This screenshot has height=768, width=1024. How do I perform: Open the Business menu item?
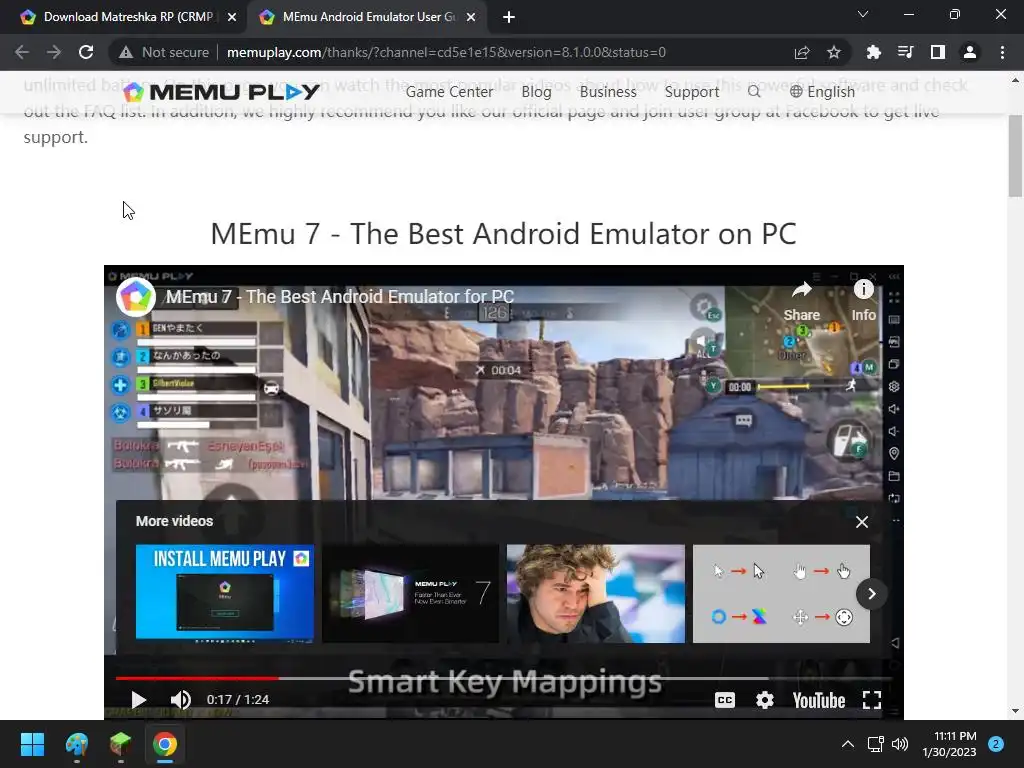click(608, 92)
